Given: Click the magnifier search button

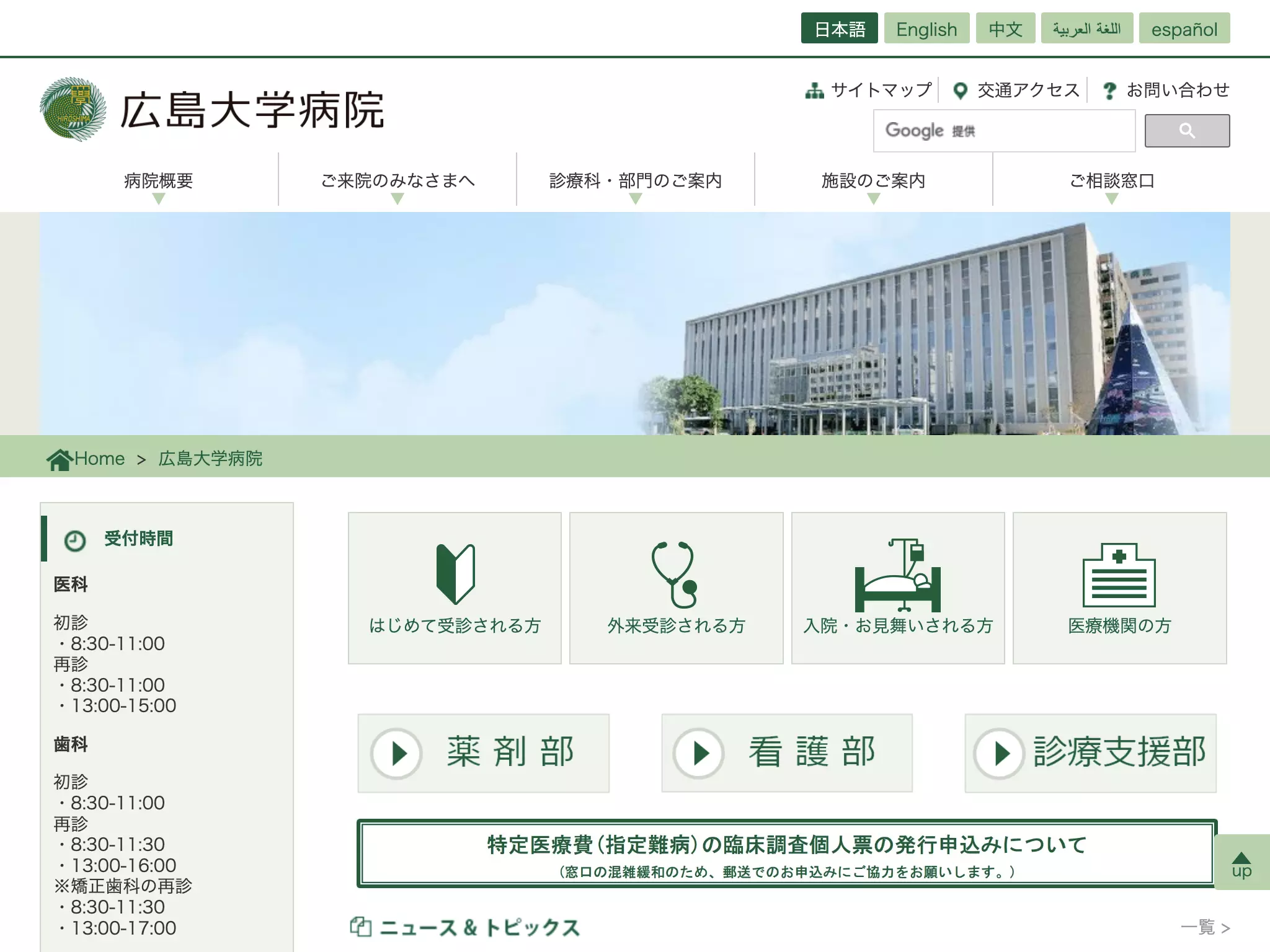Looking at the screenshot, I should pyautogui.click(x=1187, y=131).
